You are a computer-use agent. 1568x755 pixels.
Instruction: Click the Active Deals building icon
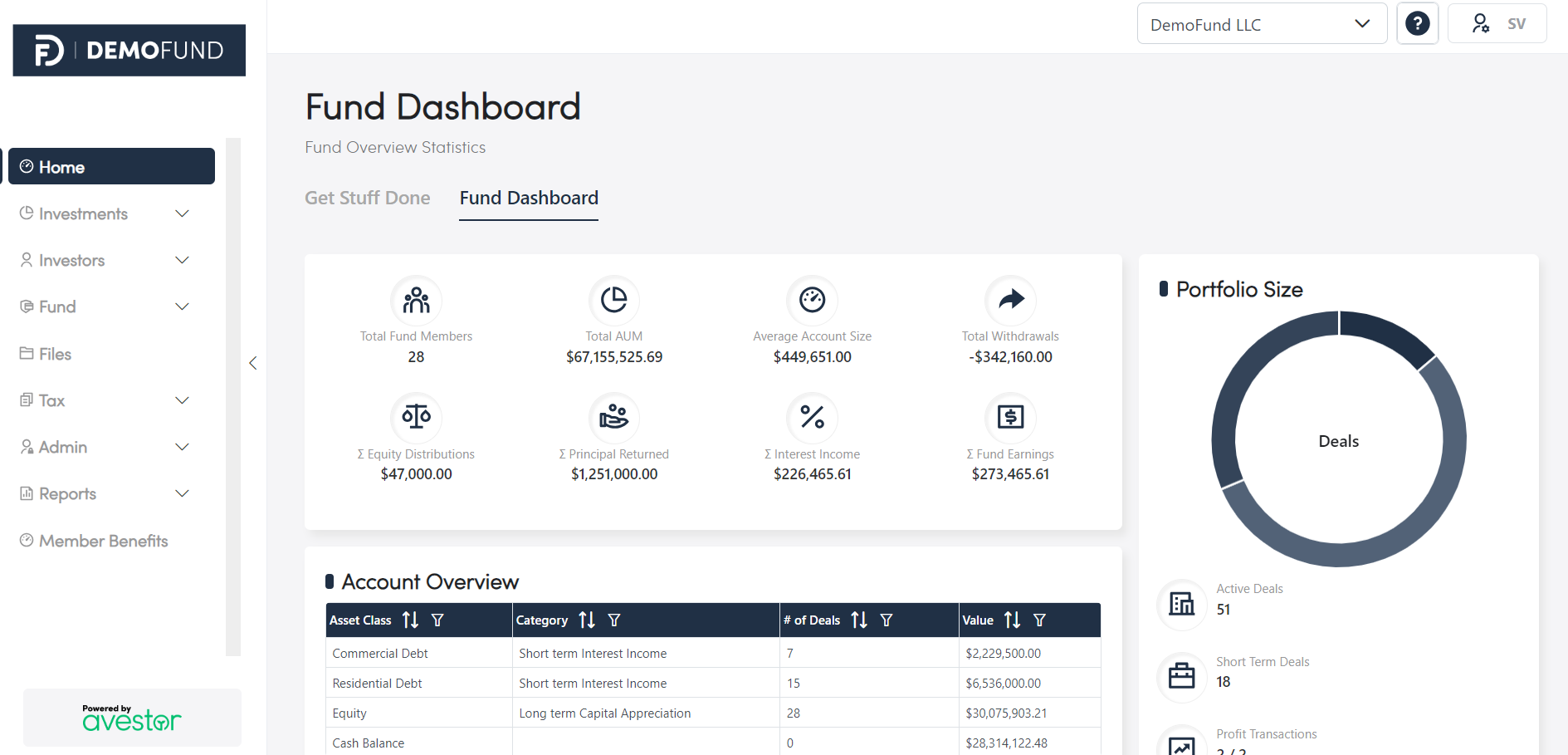point(1181,605)
